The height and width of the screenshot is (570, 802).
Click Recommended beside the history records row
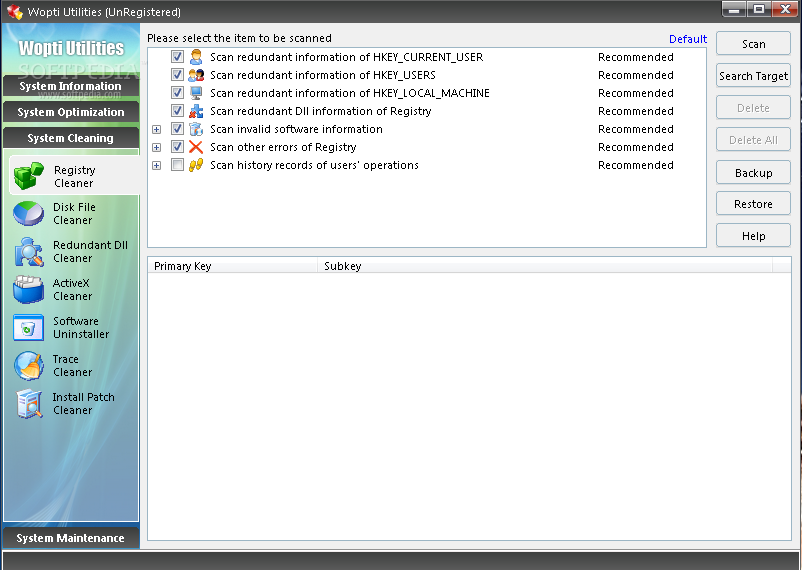tap(636, 165)
